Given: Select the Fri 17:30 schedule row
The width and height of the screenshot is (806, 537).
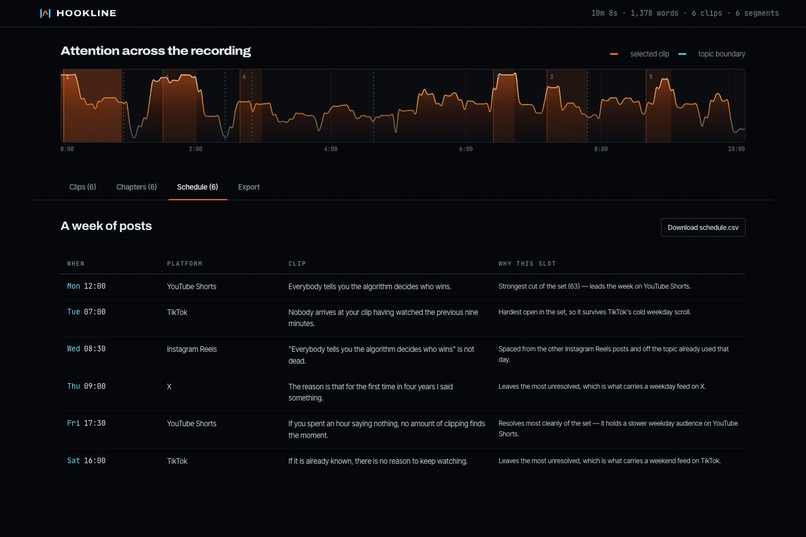Looking at the screenshot, I should point(403,430).
